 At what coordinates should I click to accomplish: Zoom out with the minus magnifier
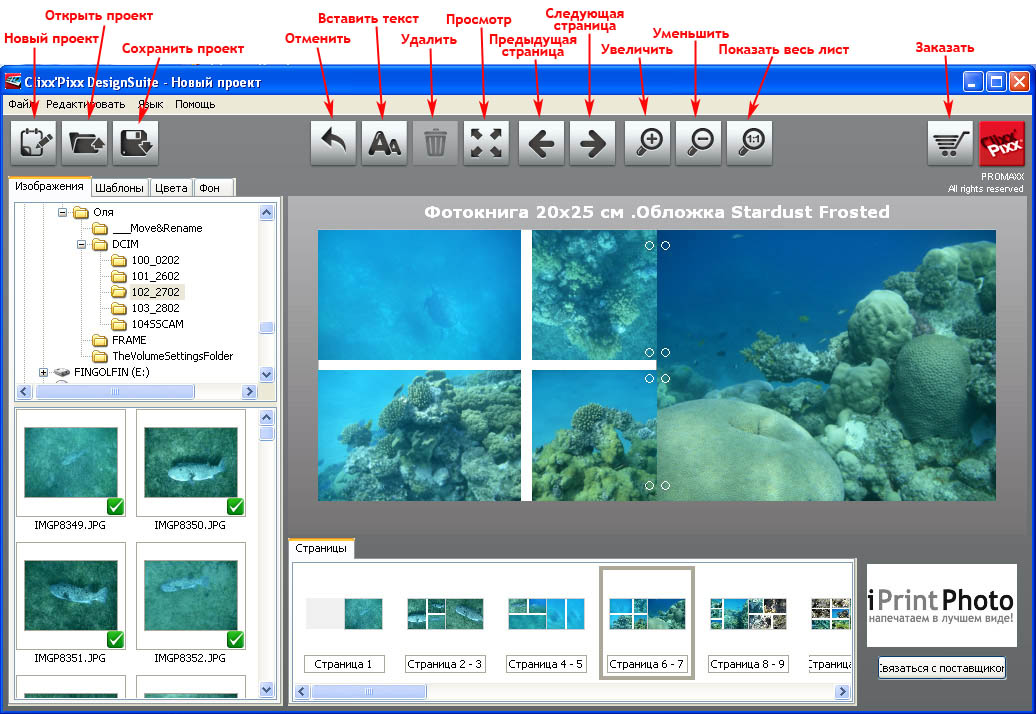pos(698,143)
